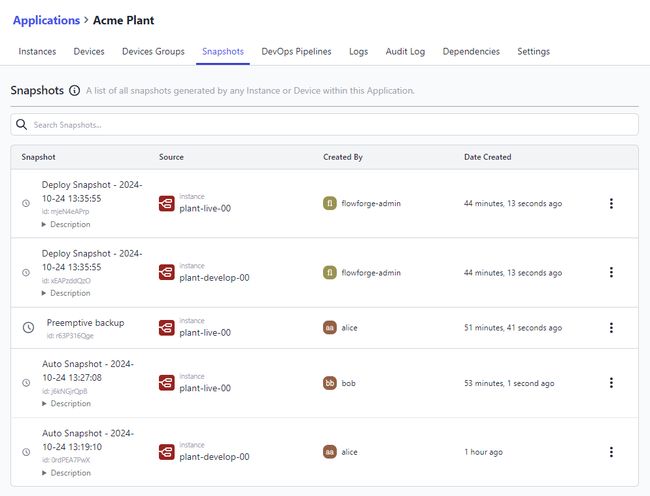Expand Description of Auto Snapshot 13:27:08
650x496 pixels.
pyautogui.click(x=66, y=403)
